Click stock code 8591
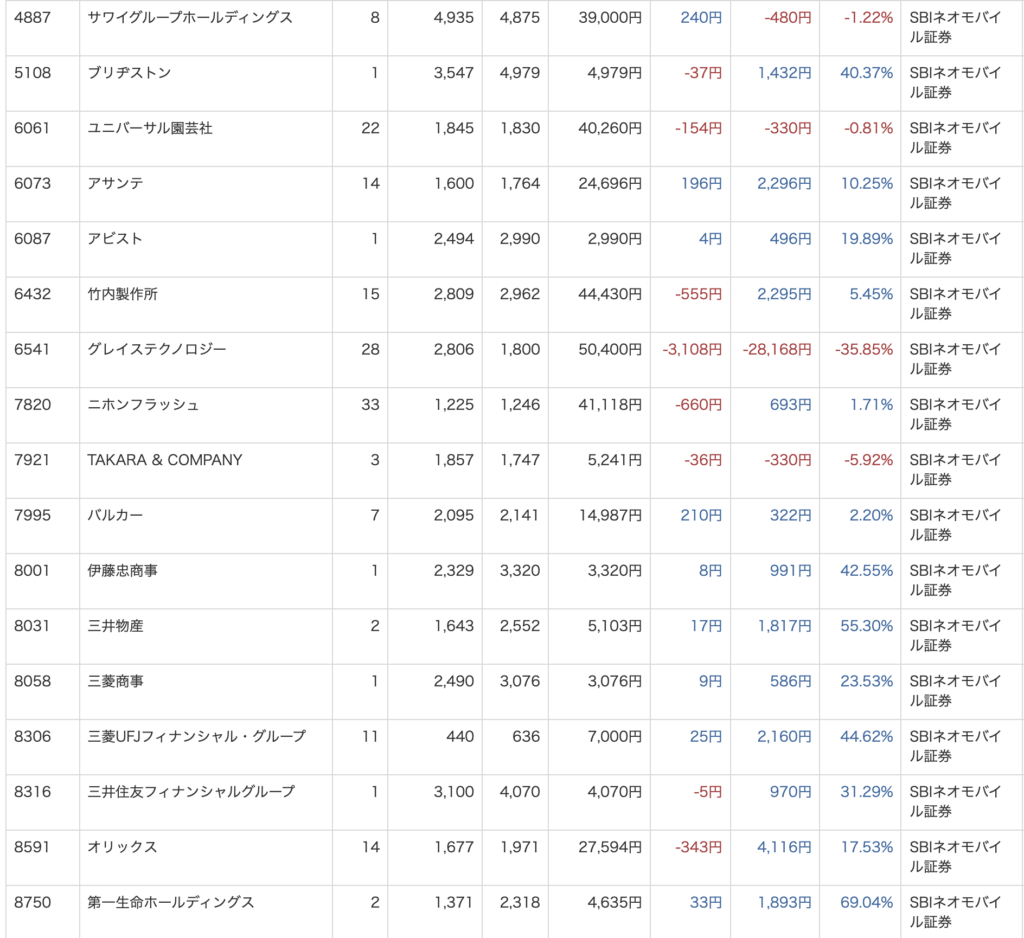 pyautogui.click(x=32, y=847)
